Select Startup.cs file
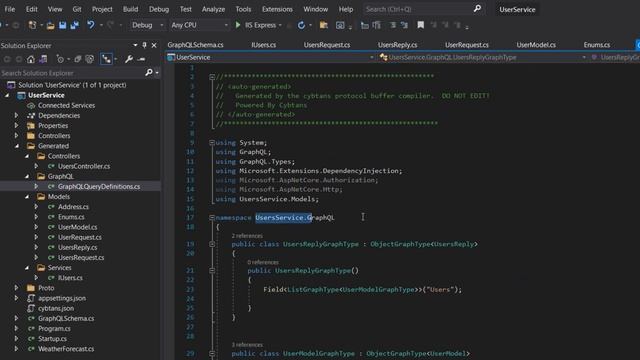 [x=52, y=339]
